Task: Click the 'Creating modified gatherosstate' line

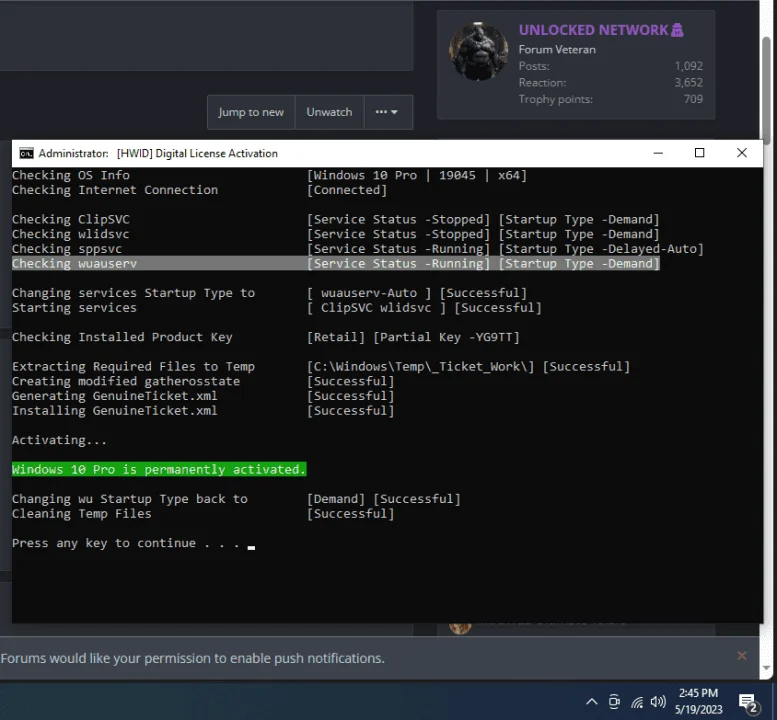Action: (x=126, y=381)
